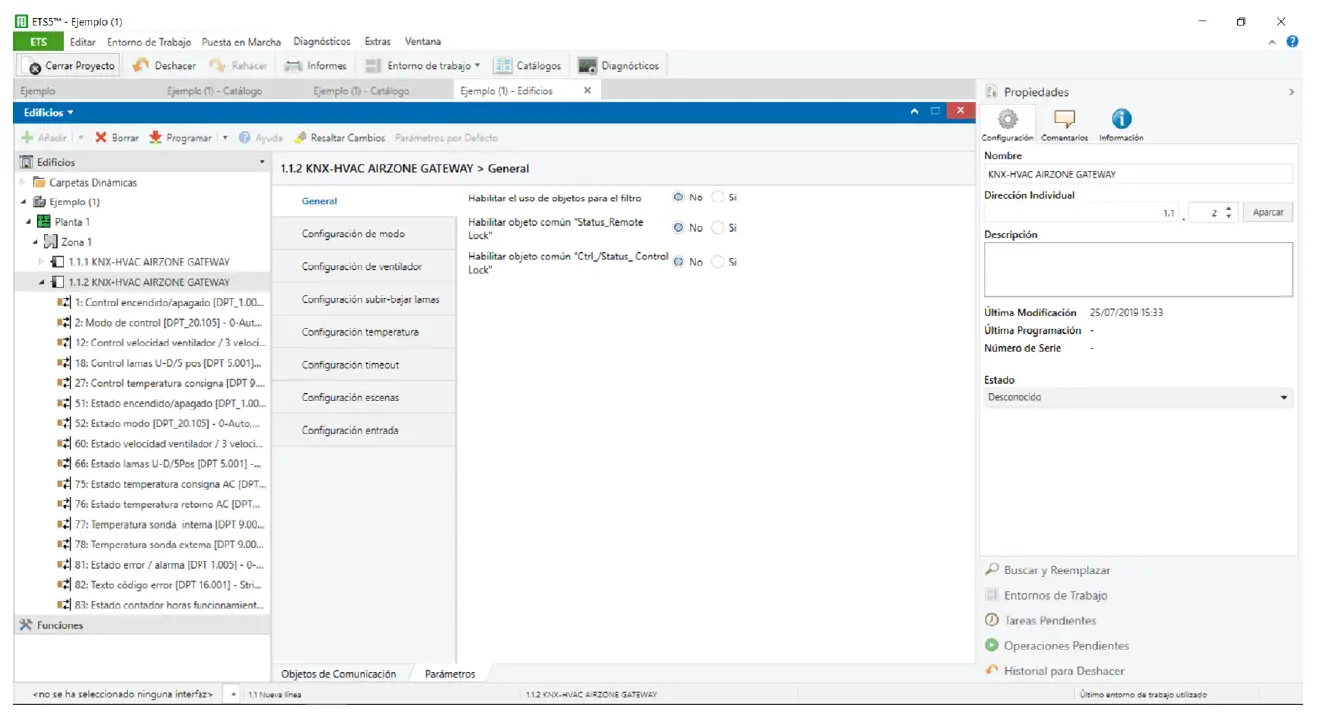Open the Programar dropdown arrow
This screenshot has width=1318, height=719.
[x=225, y=138]
